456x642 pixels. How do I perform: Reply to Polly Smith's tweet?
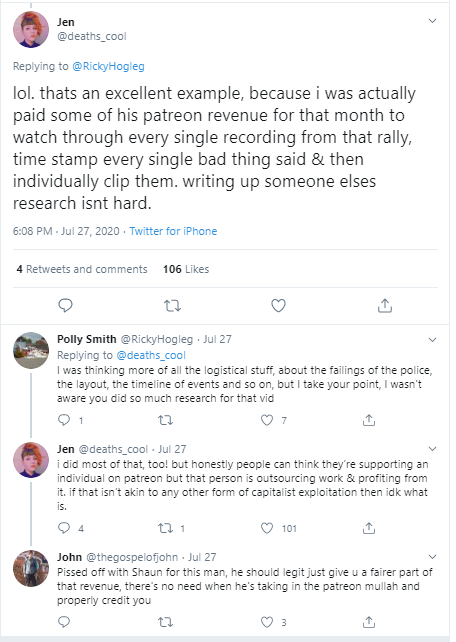pyautogui.click(x=64, y=420)
